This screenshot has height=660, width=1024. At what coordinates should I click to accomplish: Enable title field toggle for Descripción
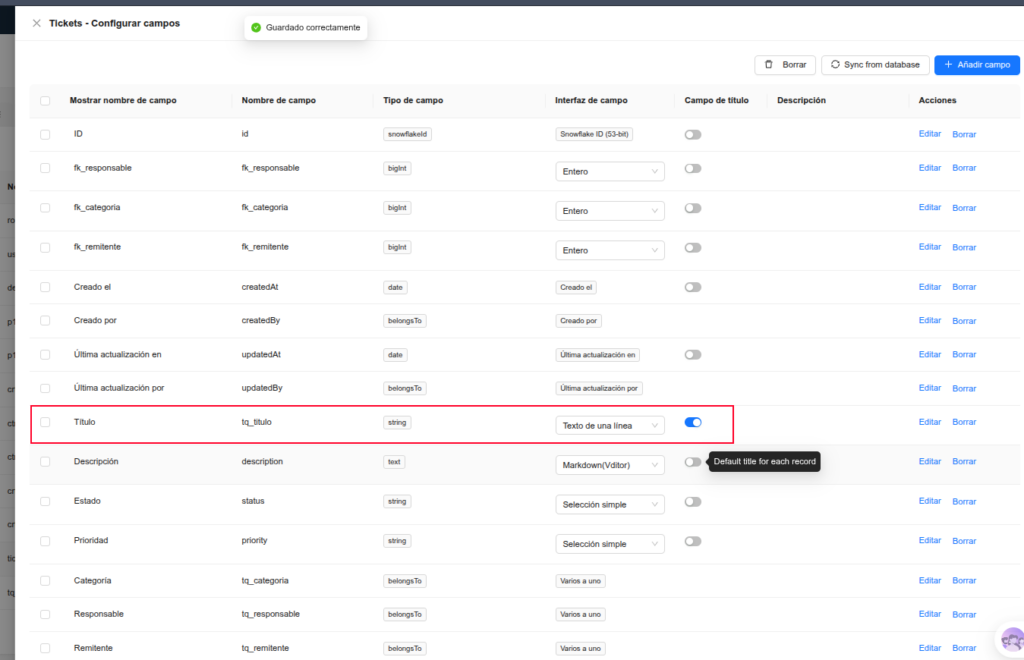coord(693,462)
